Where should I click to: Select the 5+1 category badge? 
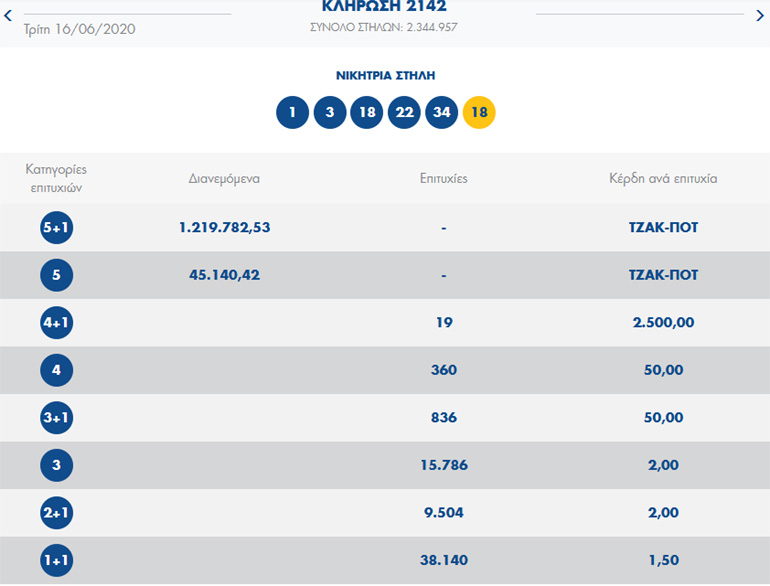pyautogui.click(x=56, y=228)
